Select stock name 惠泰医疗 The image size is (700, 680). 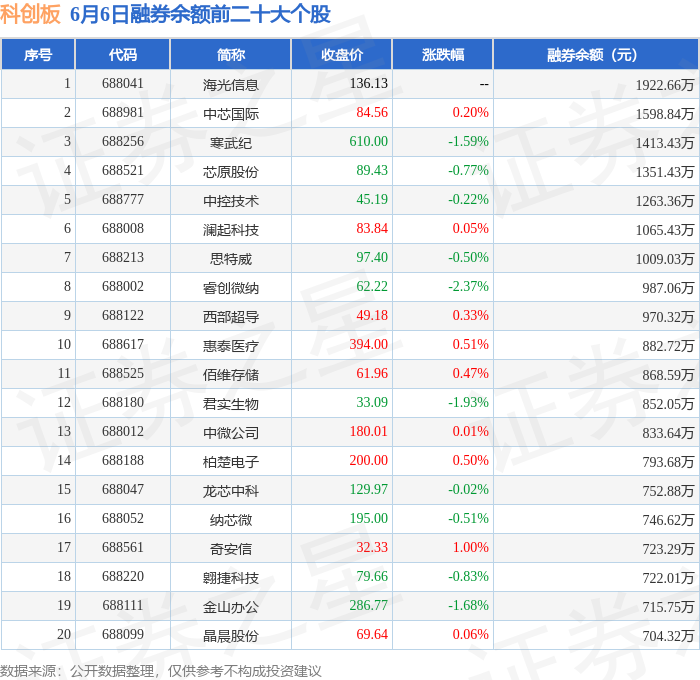pos(231,346)
